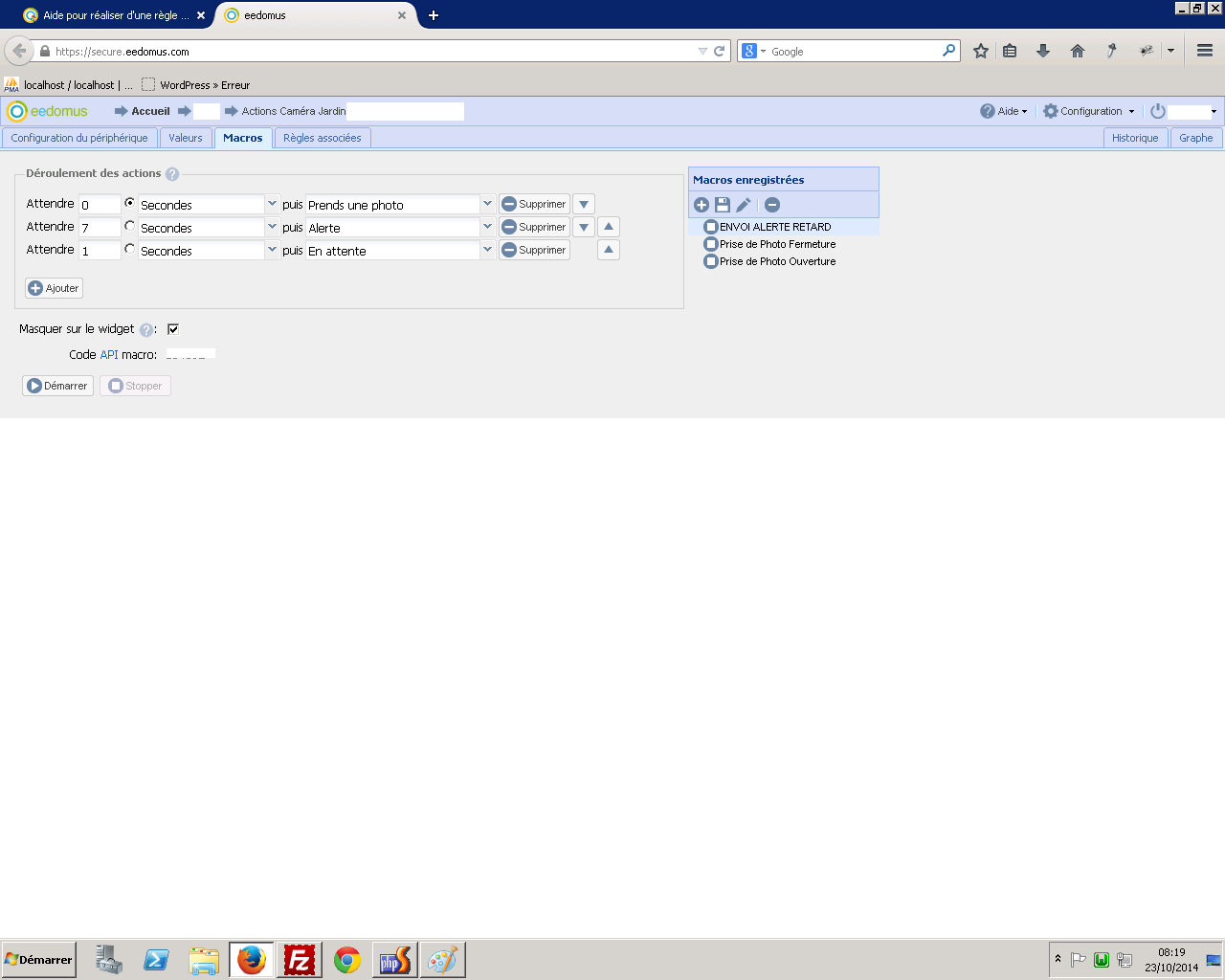Click the eedomus logo
The width and height of the screenshot is (1225, 980).
[48, 111]
